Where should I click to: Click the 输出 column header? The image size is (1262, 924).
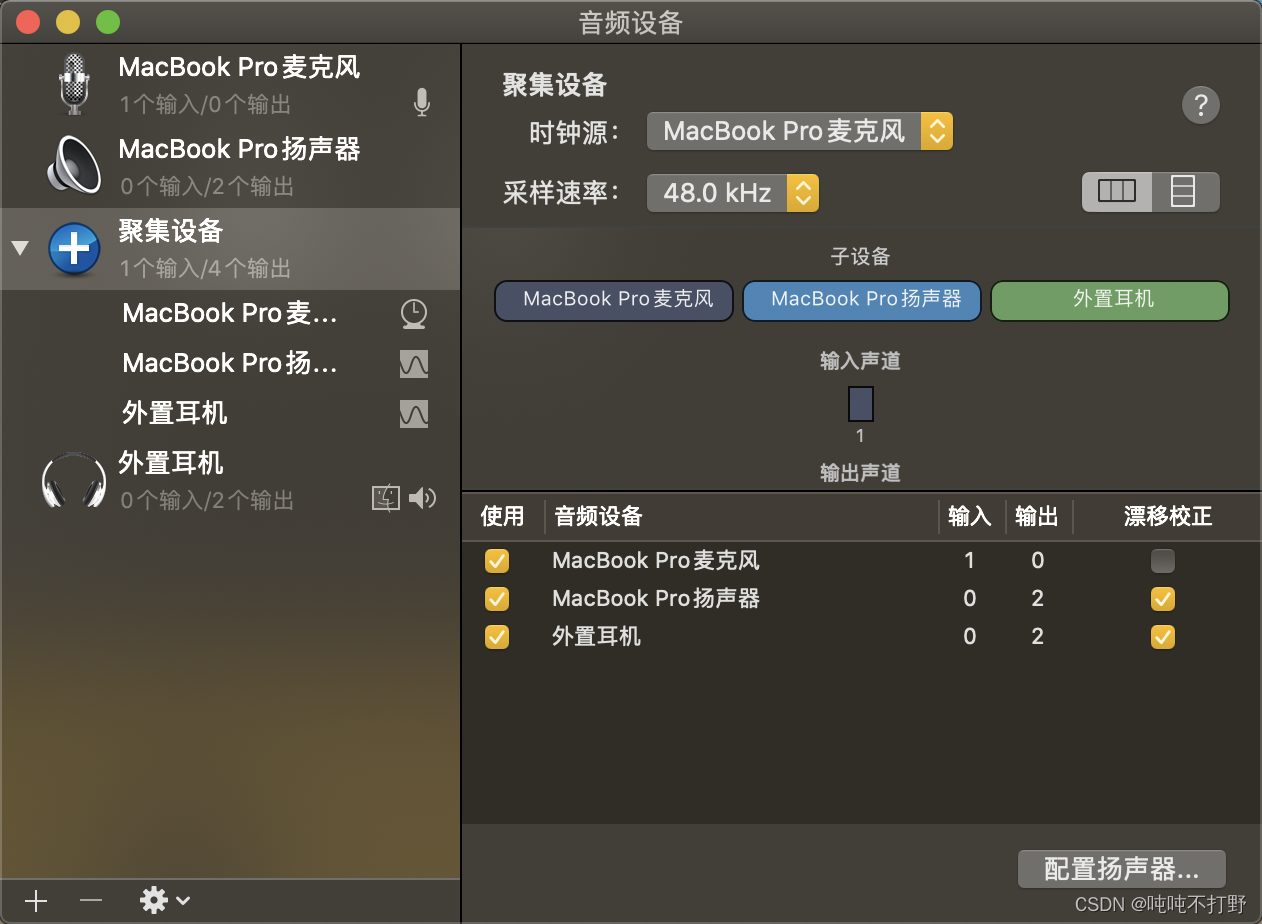(x=1037, y=516)
